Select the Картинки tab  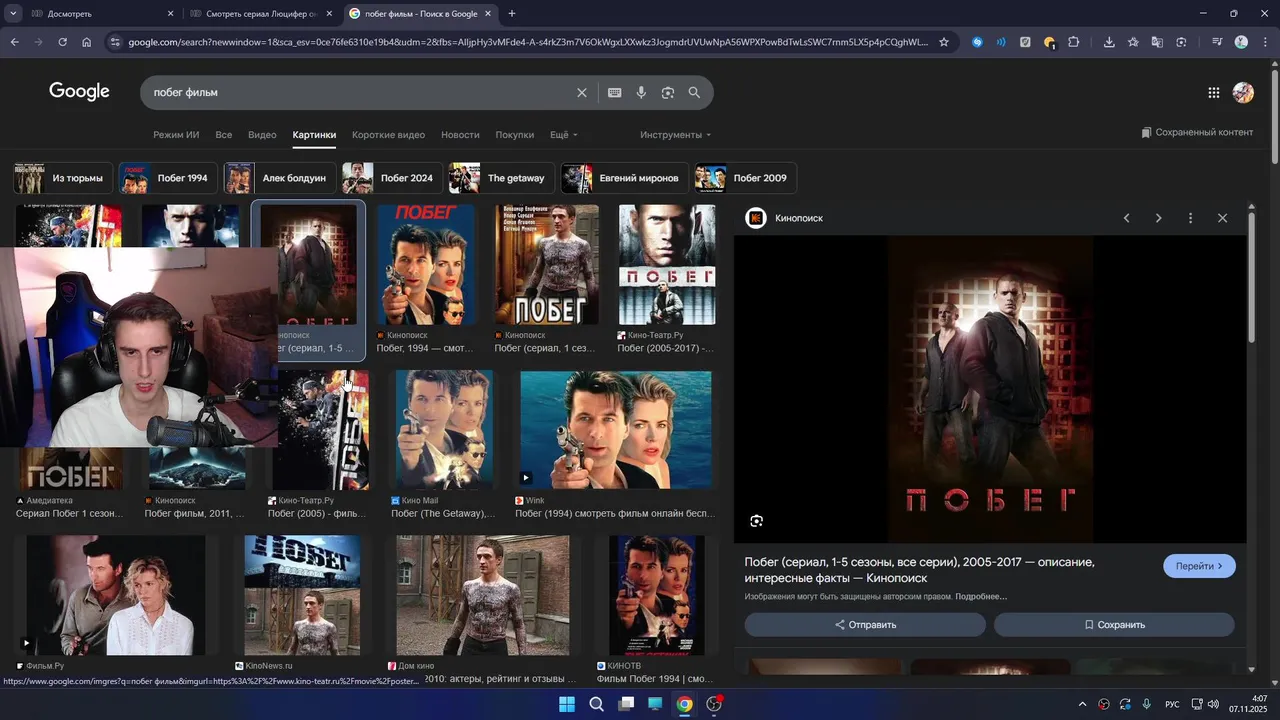coord(314,135)
